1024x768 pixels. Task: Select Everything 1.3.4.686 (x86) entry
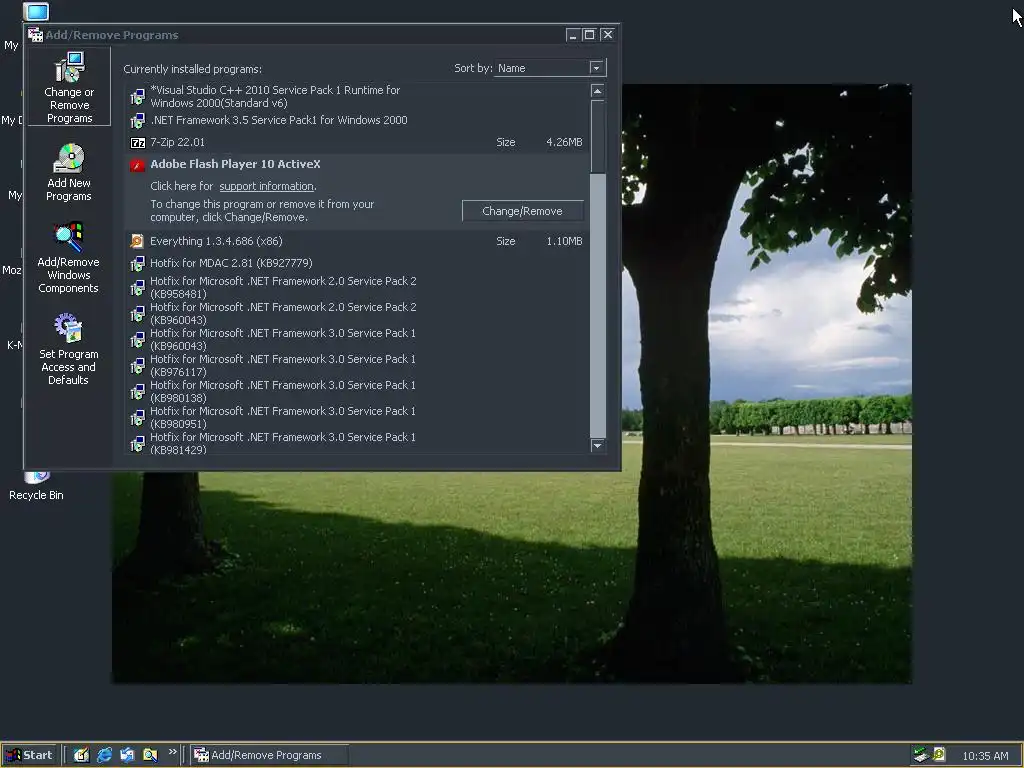coord(357,241)
